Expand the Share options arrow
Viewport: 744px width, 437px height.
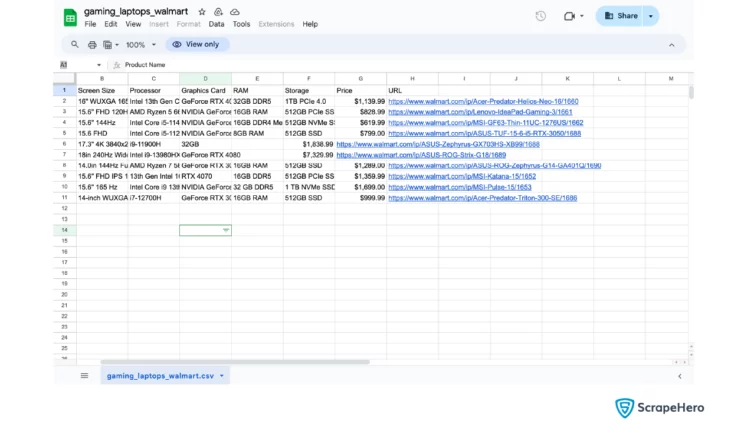coord(651,16)
